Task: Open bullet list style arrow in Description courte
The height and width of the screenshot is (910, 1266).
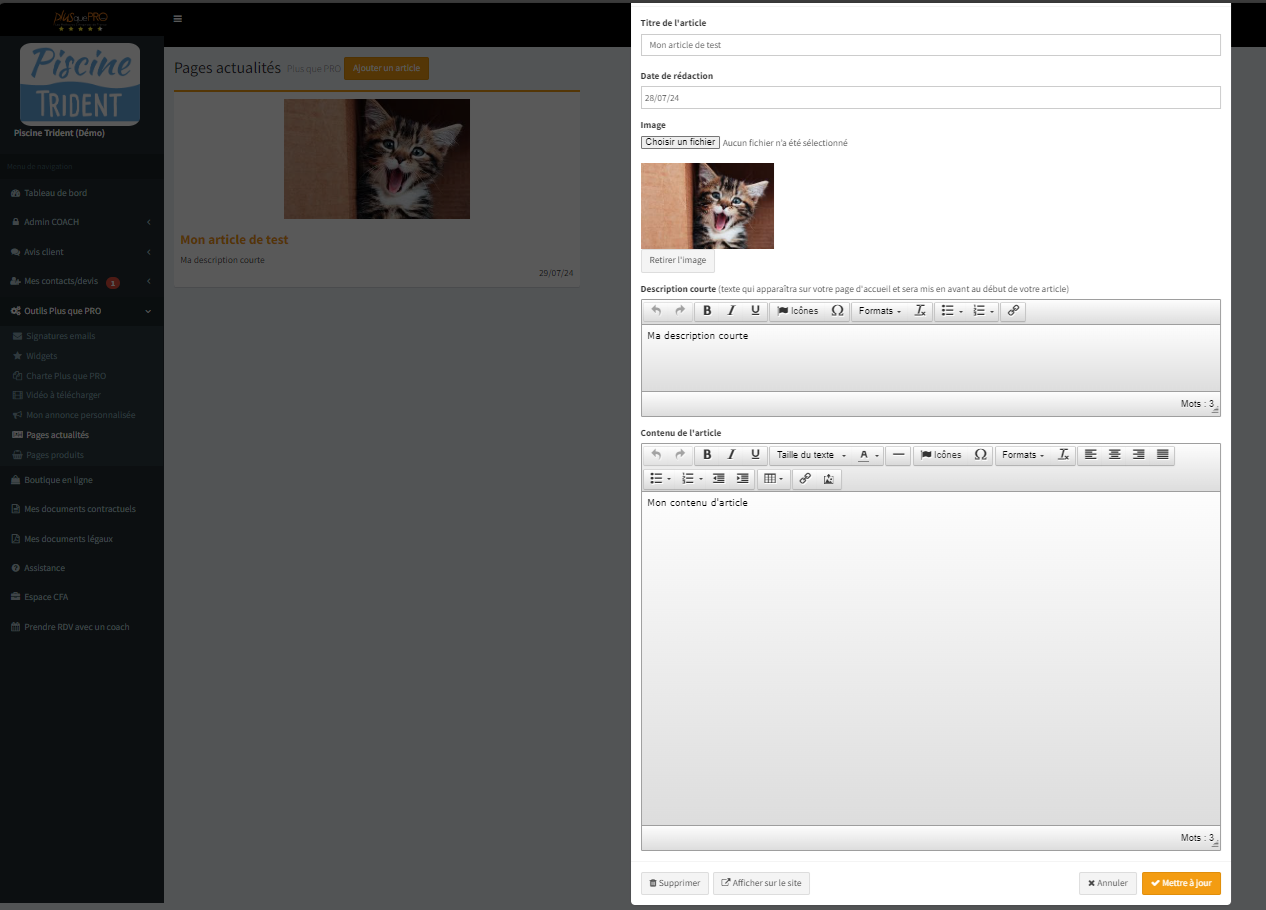Action: tap(961, 311)
